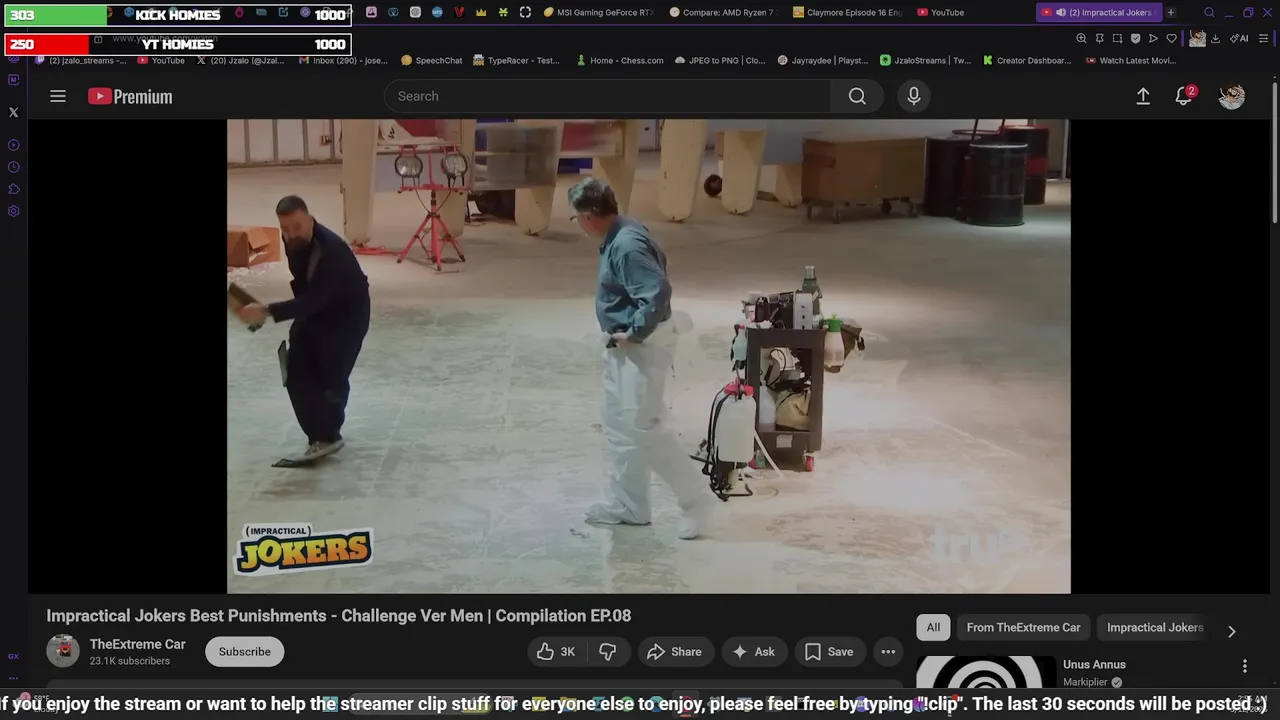Open the red V pinned tab
The width and height of the screenshot is (1280, 720).
pos(459,12)
